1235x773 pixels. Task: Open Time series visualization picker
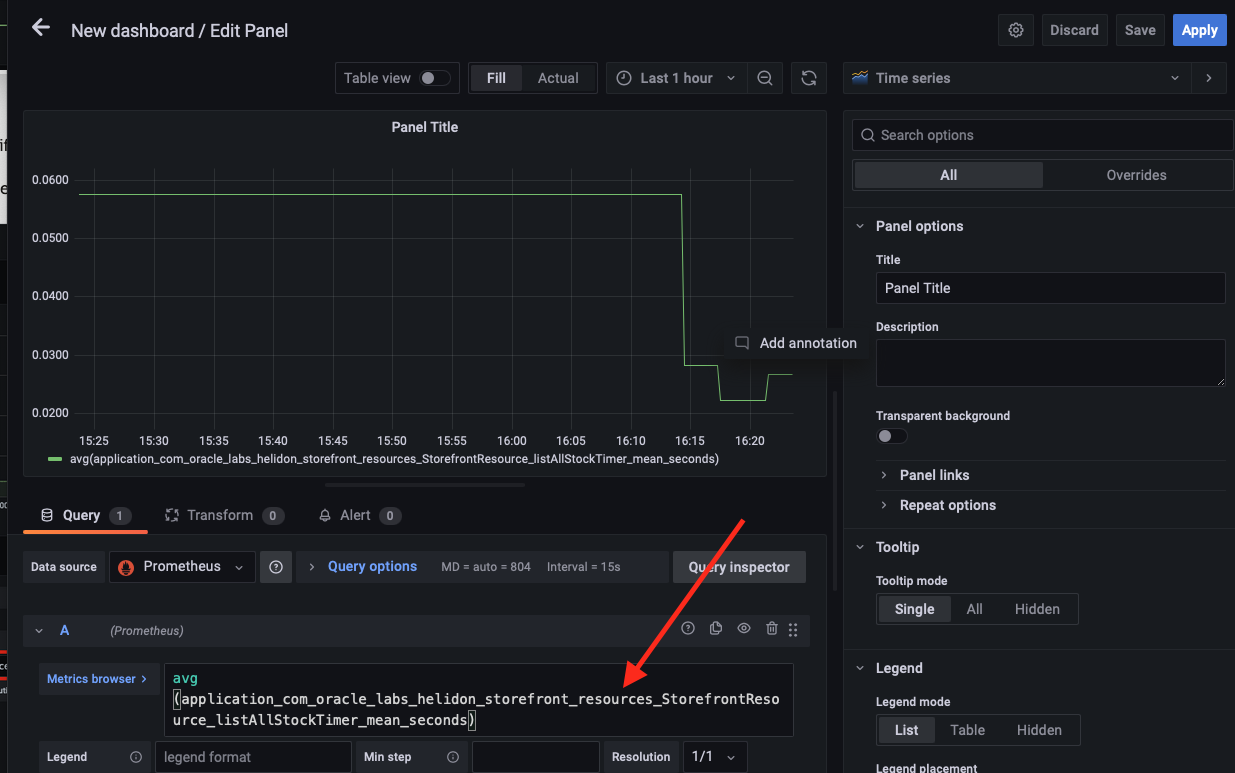pos(1018,78)
